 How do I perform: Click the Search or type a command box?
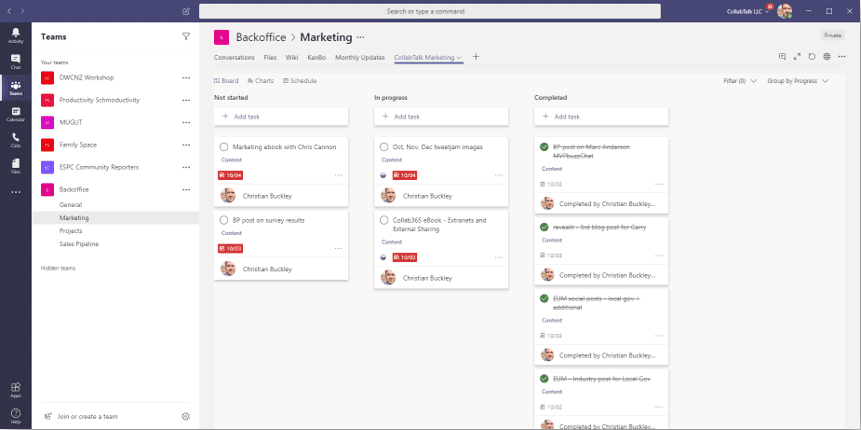(430, 11)
